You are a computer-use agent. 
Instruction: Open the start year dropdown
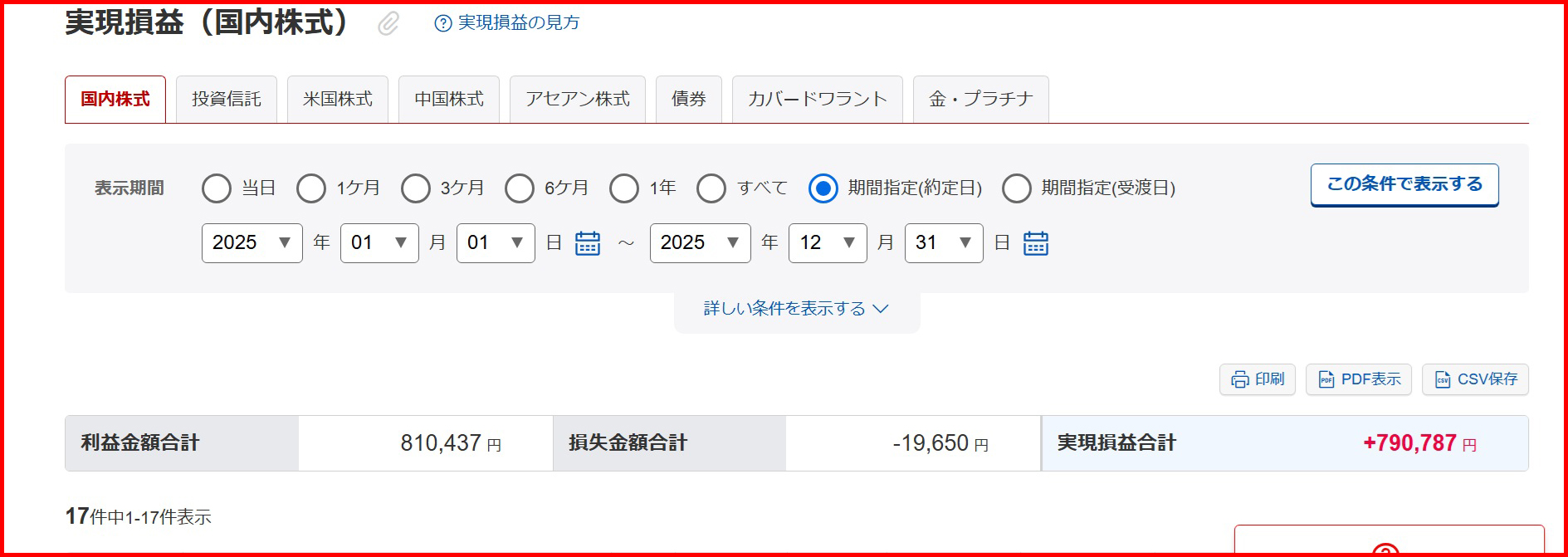[252, 243]
